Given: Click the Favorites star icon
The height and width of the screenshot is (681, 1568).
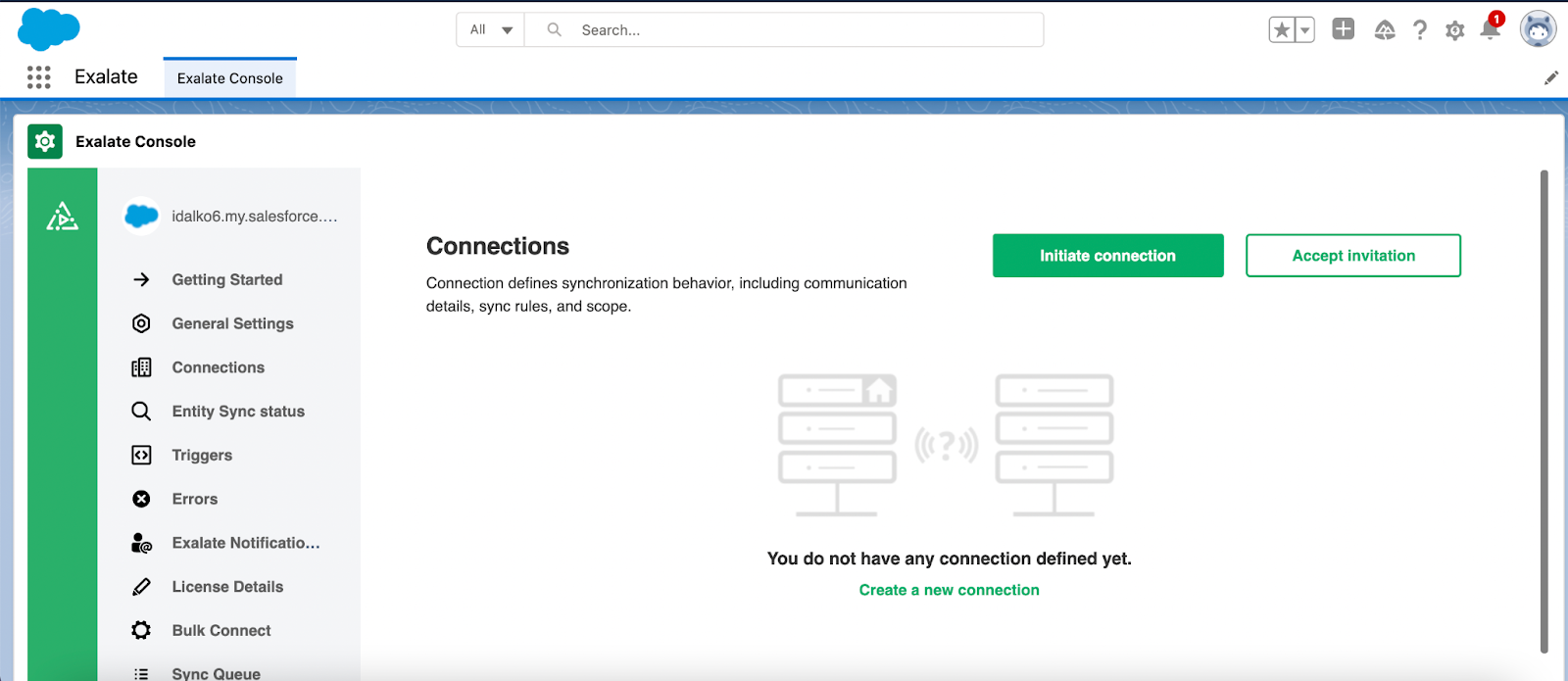Looking at the screenshot, I should pyautogui.click(x=1282, y=30).
